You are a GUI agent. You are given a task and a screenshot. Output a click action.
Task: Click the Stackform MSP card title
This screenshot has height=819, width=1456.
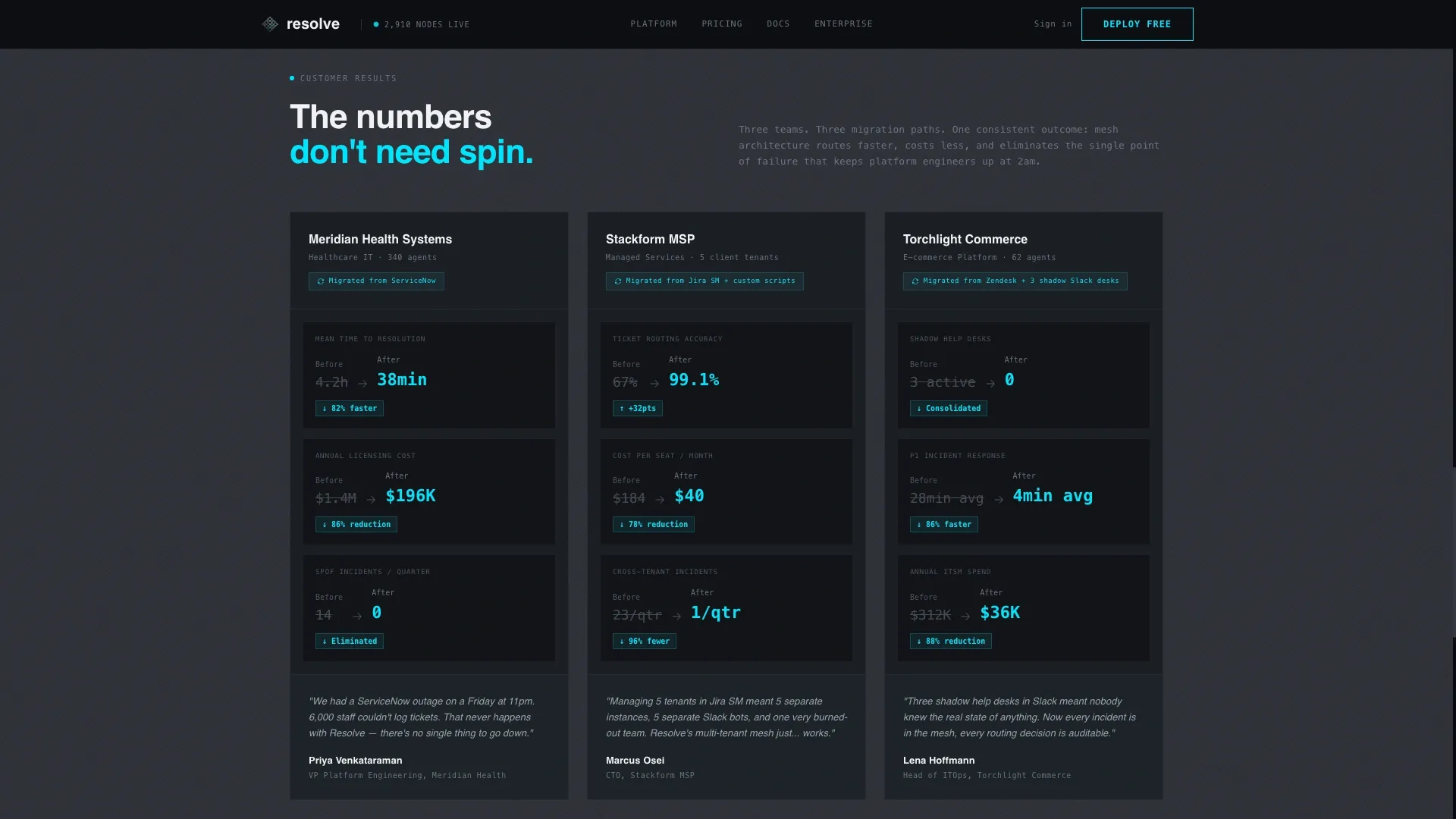[650, 240]
